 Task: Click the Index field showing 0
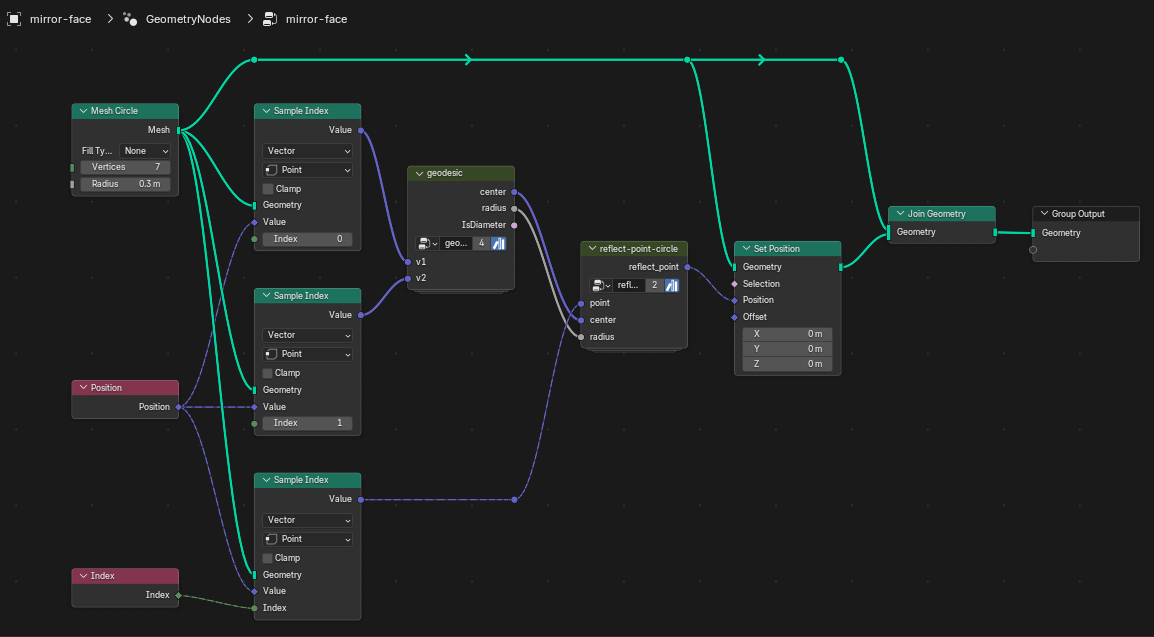pos(308,239)
